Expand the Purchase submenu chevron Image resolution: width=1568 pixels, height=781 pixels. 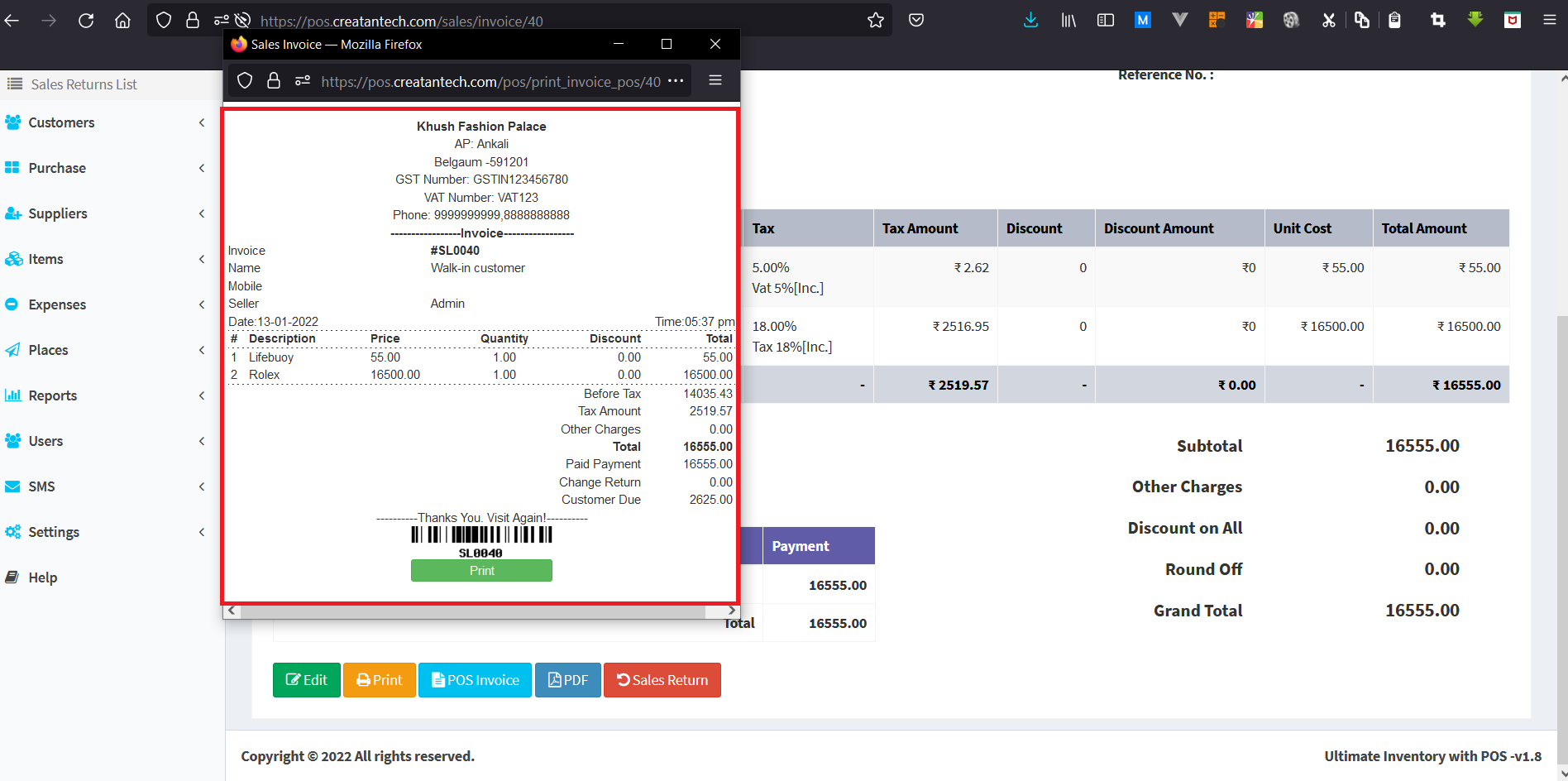coord(202,168)
